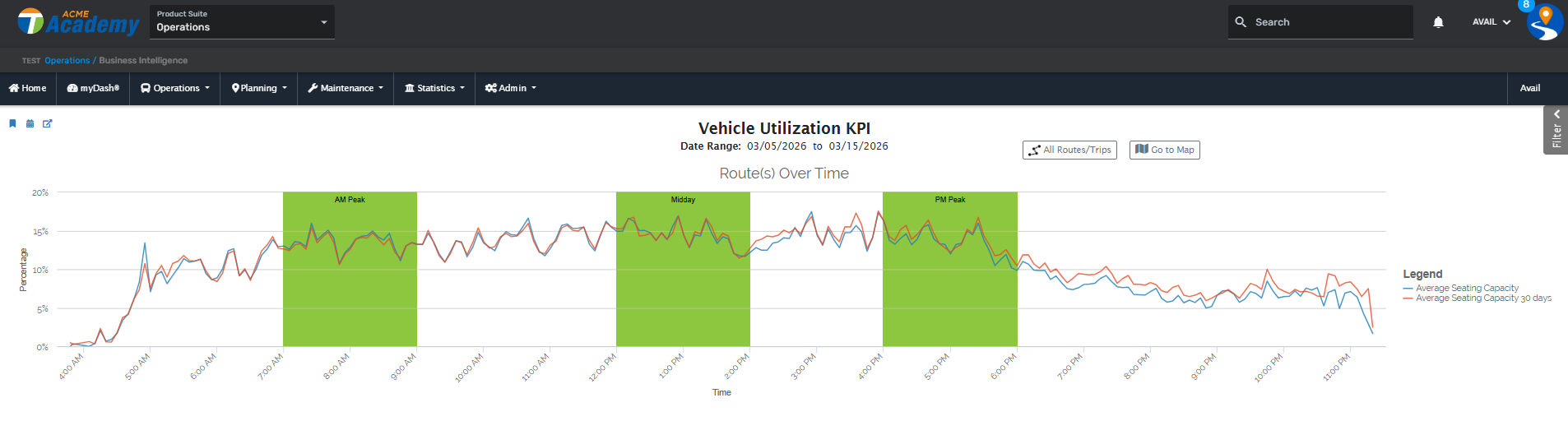The width and height of the screenshot is (1568, 421).
Task: Click the bookmark icon above the chart
Action: click(x=12, y=123)
